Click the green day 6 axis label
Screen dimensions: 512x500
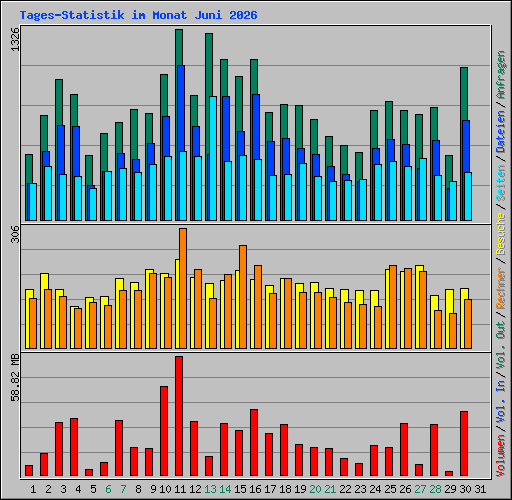(x=108, y=489)
